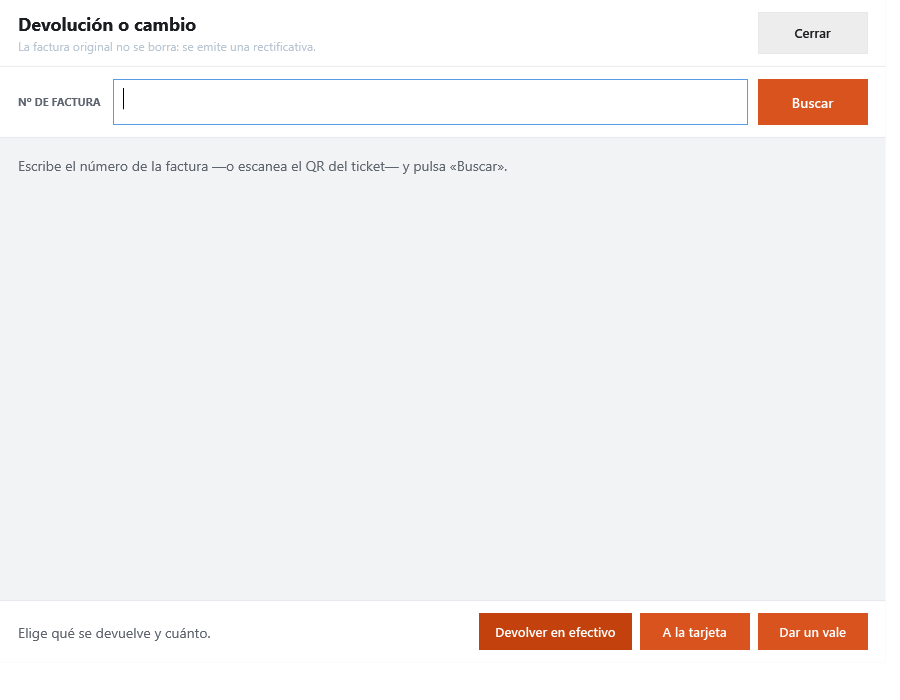Click the Buscar button
Viewport: 900px width, 700px height.
812,102
